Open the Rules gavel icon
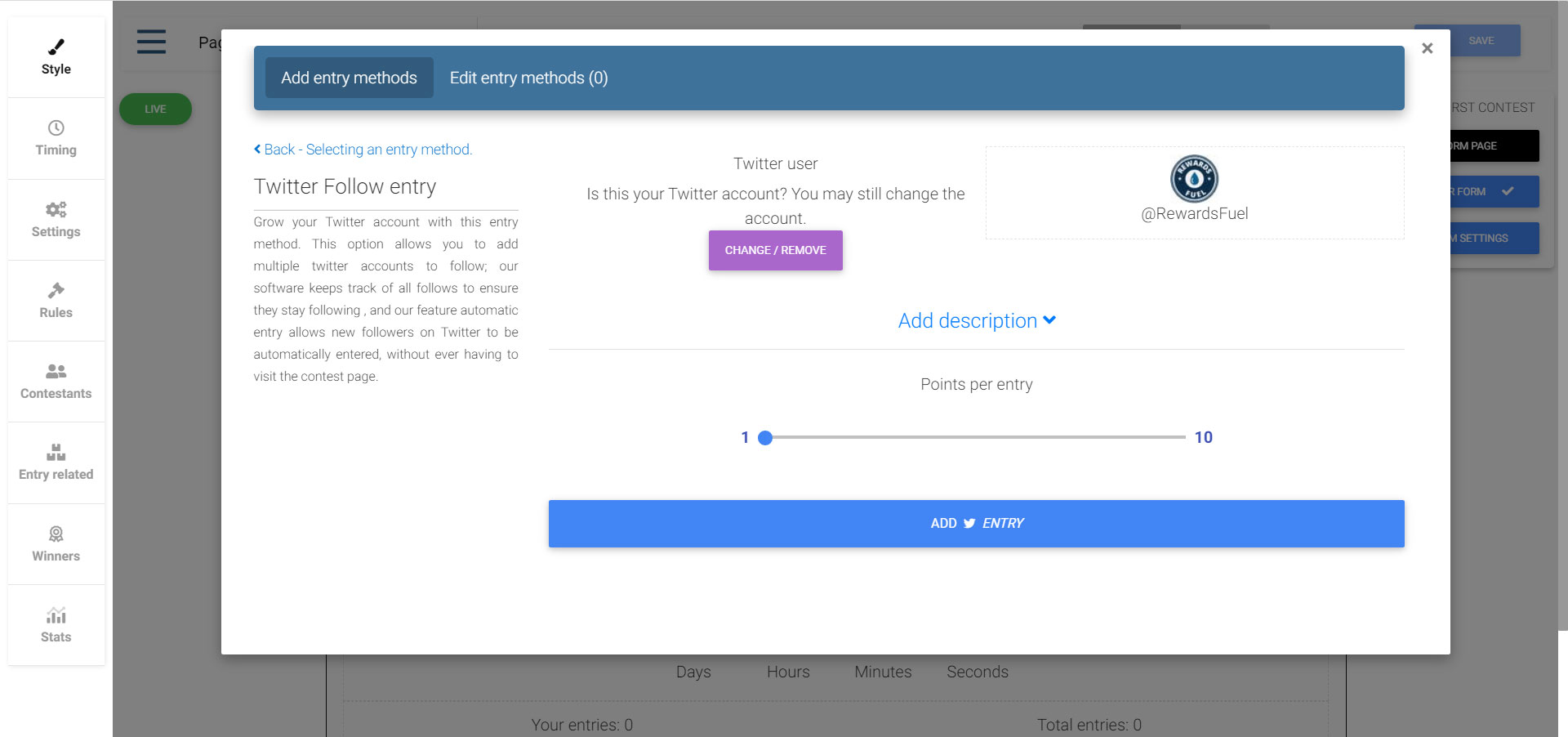The width and height of the screenshot is (1568, 737). (56, 290)
